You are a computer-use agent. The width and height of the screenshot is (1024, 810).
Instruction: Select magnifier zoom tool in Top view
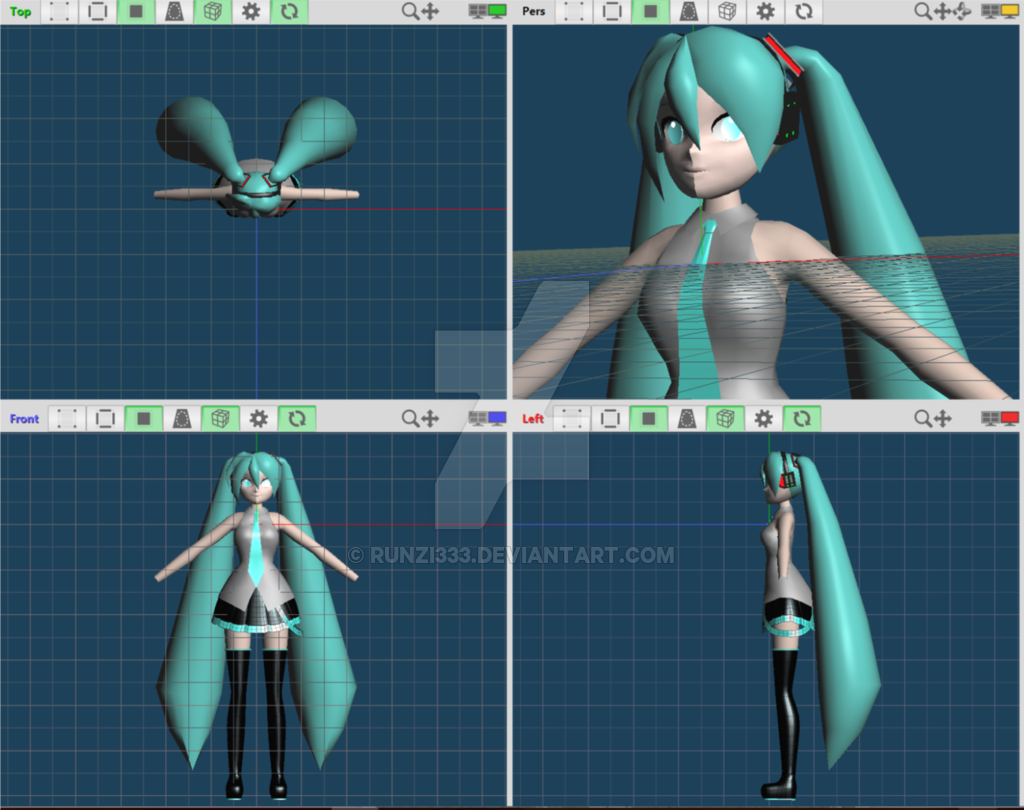click(x=410, y=11)
